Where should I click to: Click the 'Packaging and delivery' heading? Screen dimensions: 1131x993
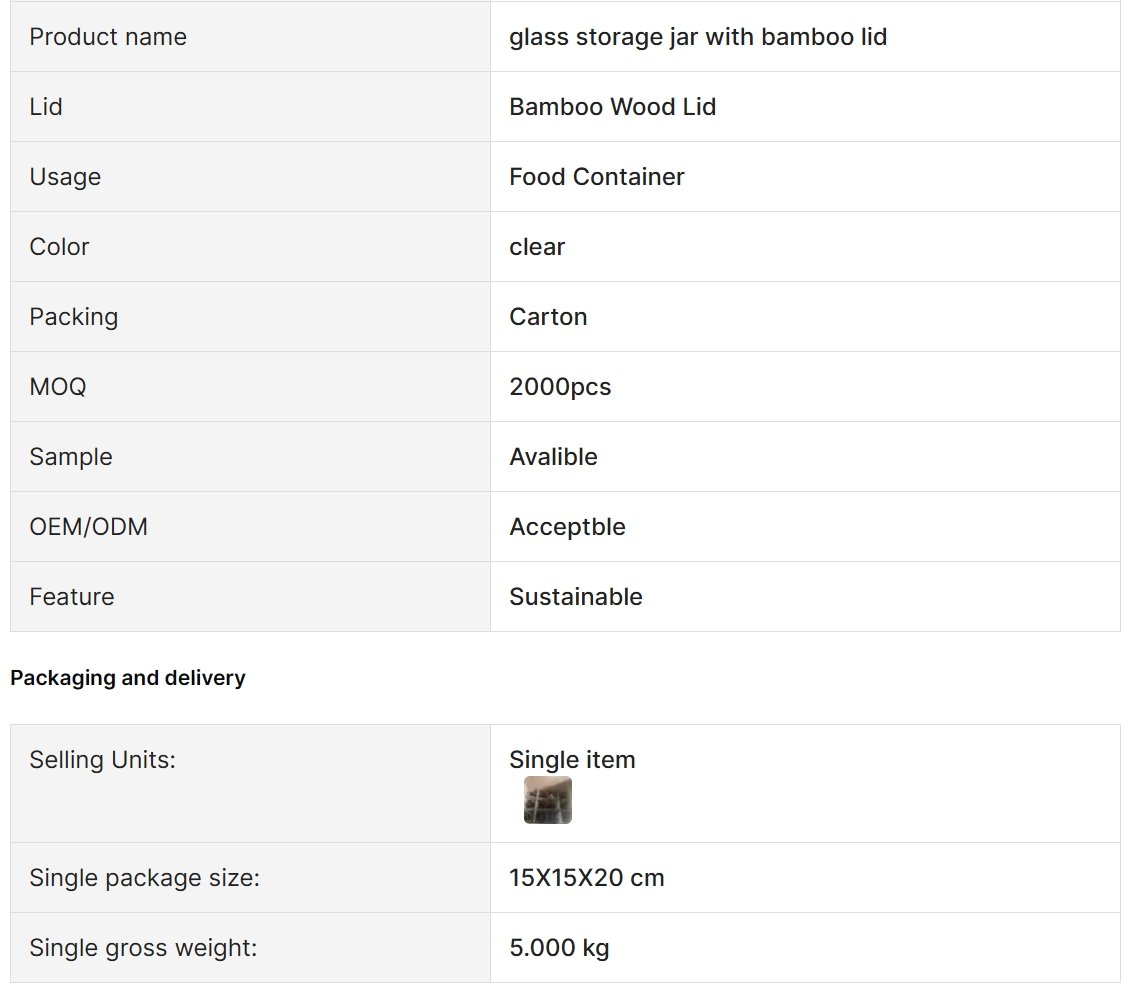click(128, 678)
